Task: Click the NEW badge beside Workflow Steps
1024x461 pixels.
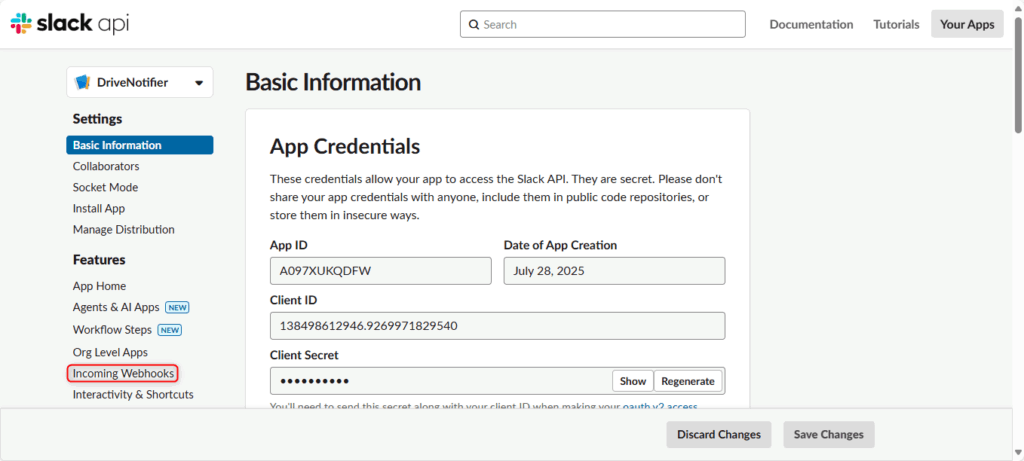Action: pyautogui.click(x=170, y=330)
